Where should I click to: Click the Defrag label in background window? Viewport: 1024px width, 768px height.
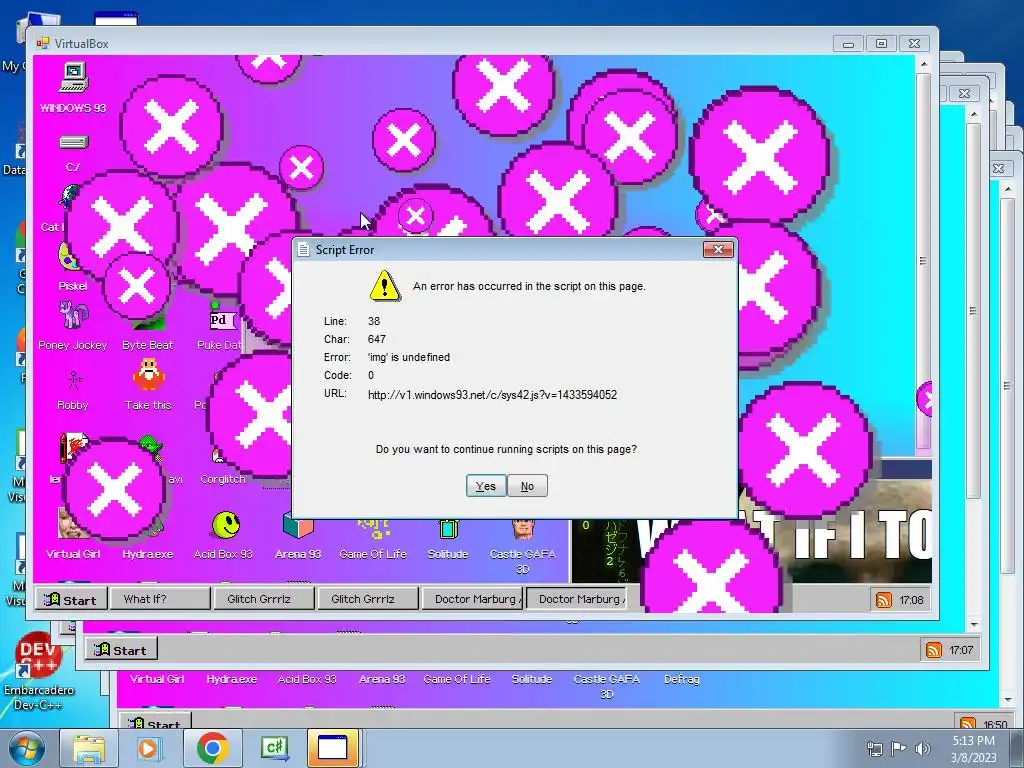(681, 679)
